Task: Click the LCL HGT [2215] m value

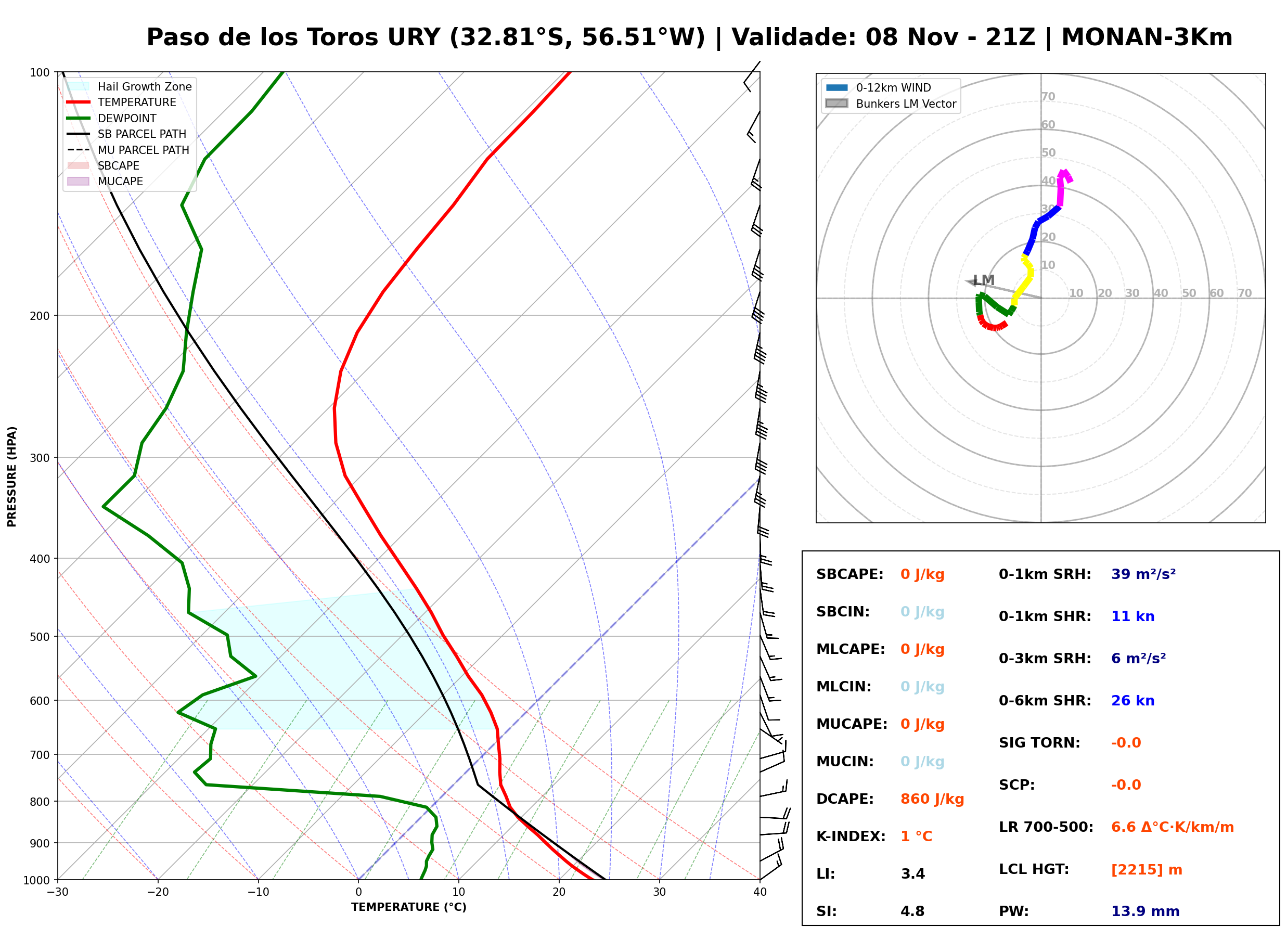Action: [x=1147, y=870]
